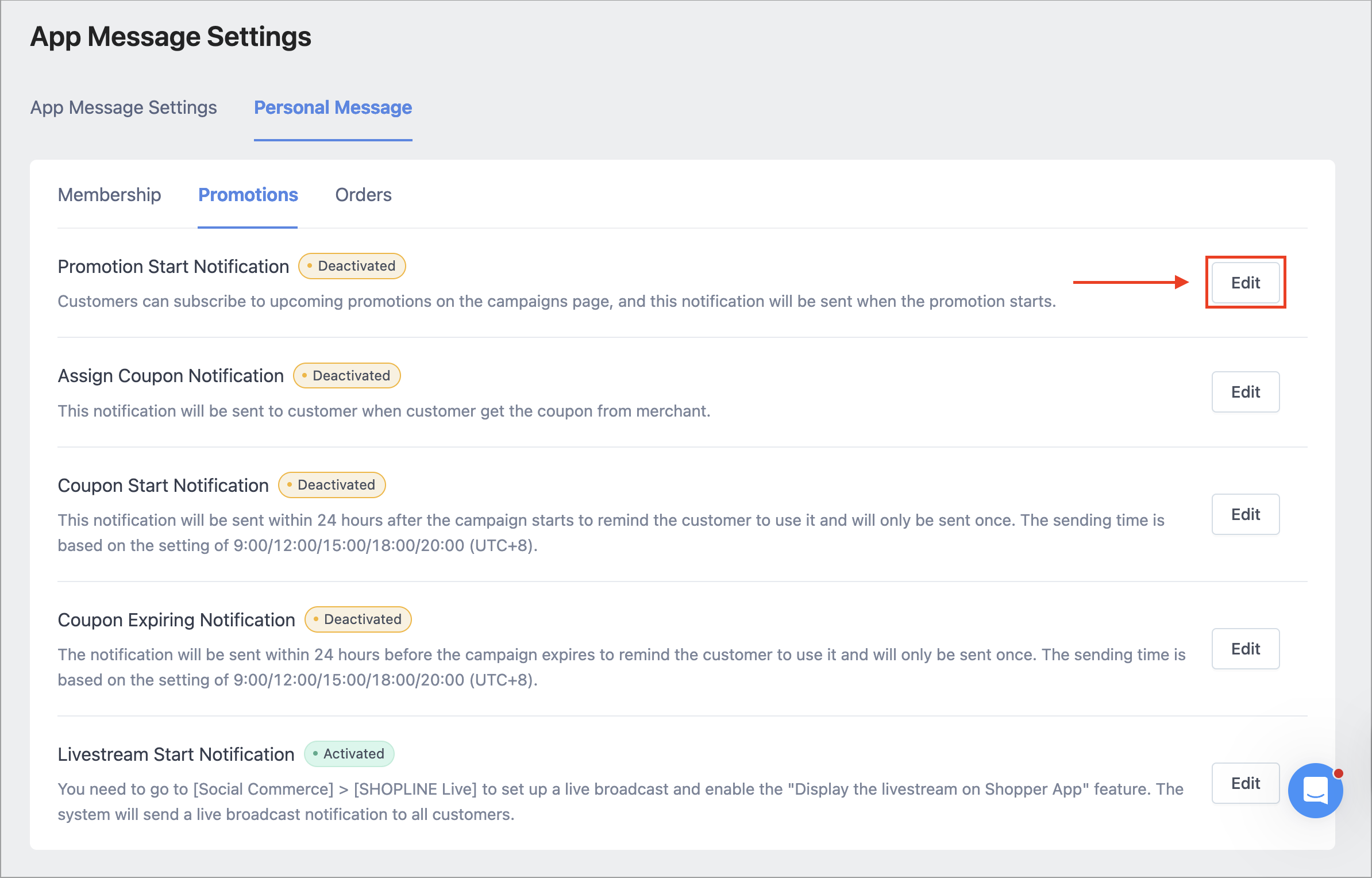Viewport: 1372px width, 878px height.
Task: Select the Personal Message tab
Action: click(x=333, y=107)
